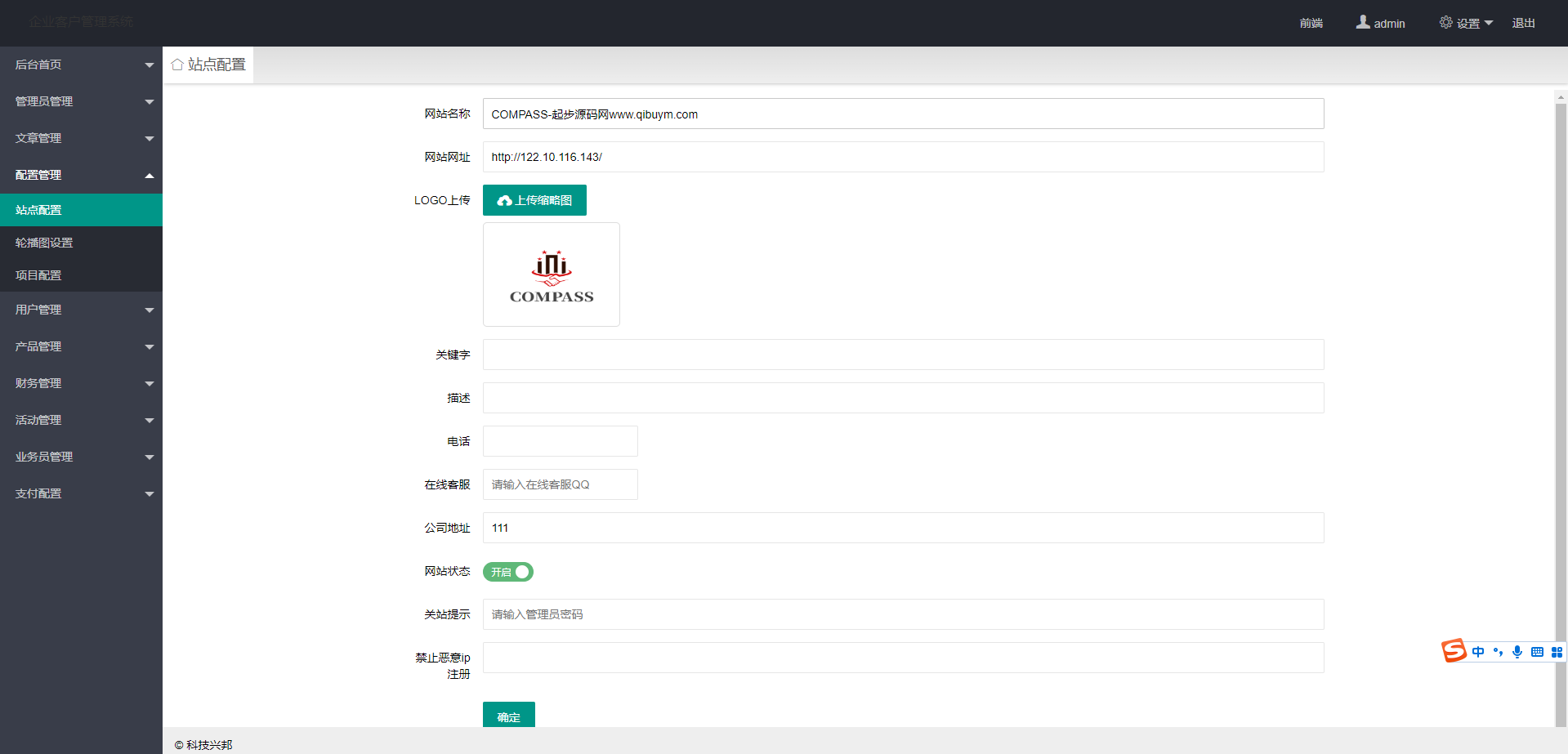The height and width of the screenshot is (754, 1568).
Task: Open the 管理员管理 sidebar item
Action: [81, 101]
